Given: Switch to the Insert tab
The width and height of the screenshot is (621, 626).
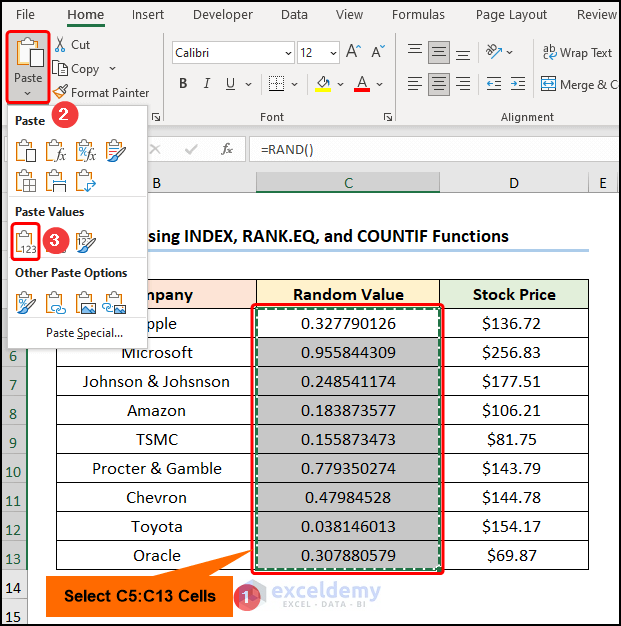Looking at the screenshot, I should (147, 15).
